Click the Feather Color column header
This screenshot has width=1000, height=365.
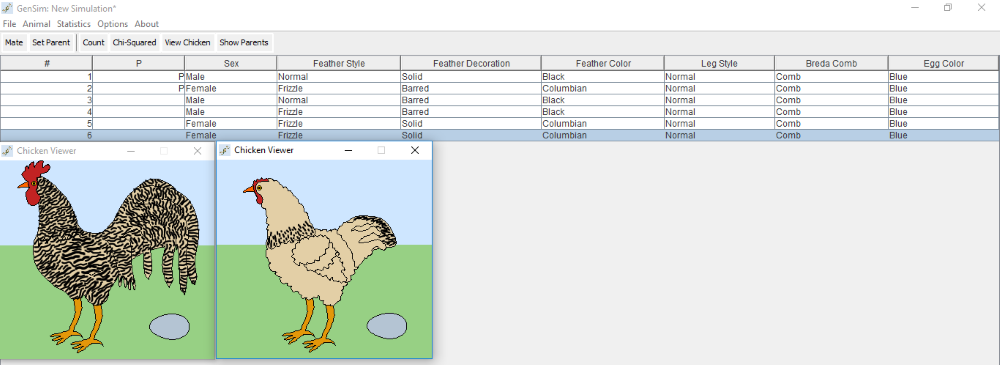point(603,63)
